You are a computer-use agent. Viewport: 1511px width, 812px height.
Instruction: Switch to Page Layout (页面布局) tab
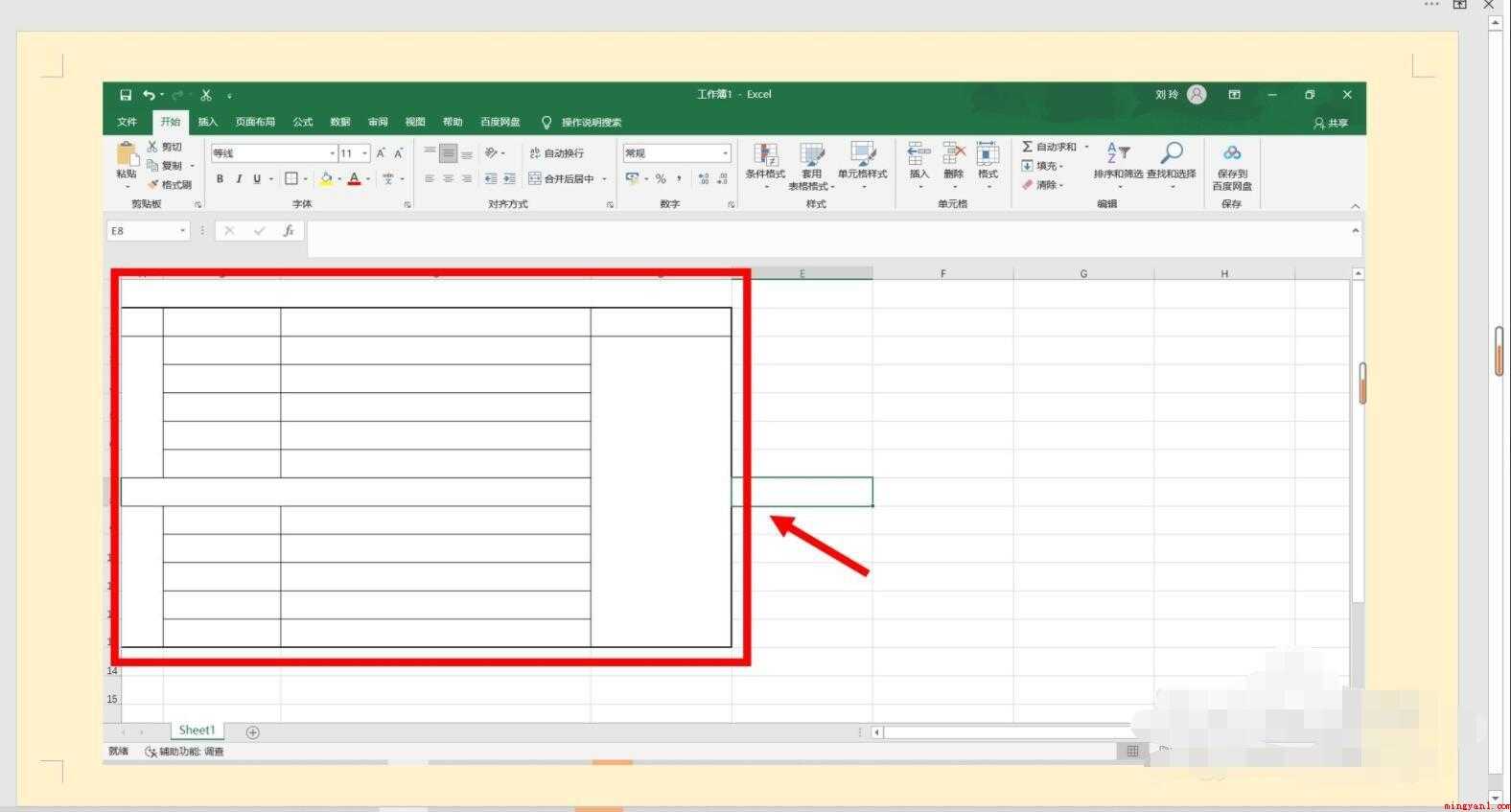[255, 122]
